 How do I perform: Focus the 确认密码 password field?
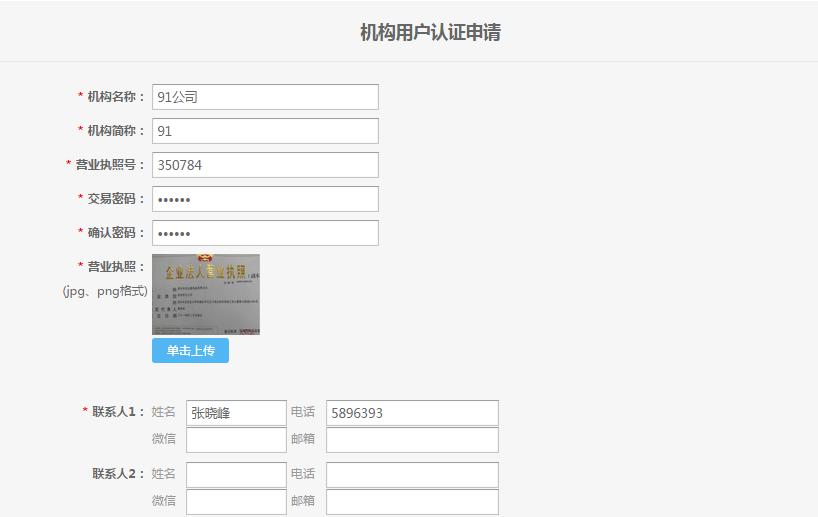265,233
